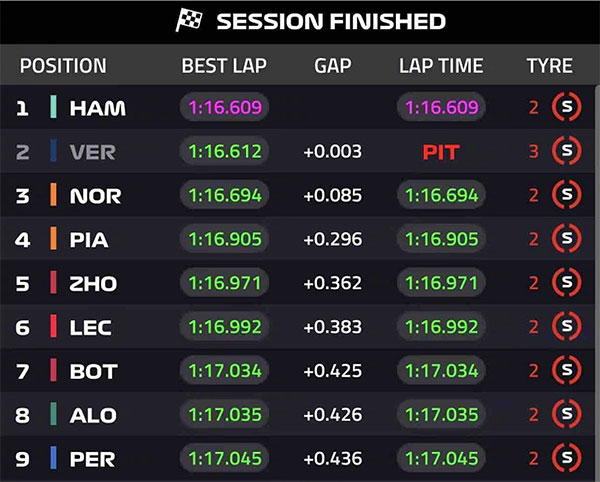
Task: Click Hamilton's purple 1:16.609 best lap
Action: pos(224,108)
